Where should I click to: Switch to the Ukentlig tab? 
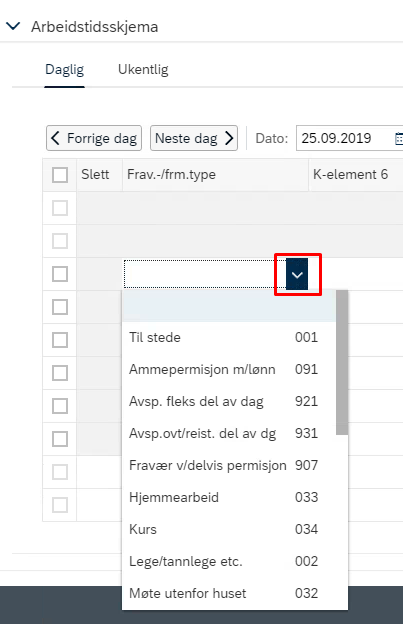point(143,70)
